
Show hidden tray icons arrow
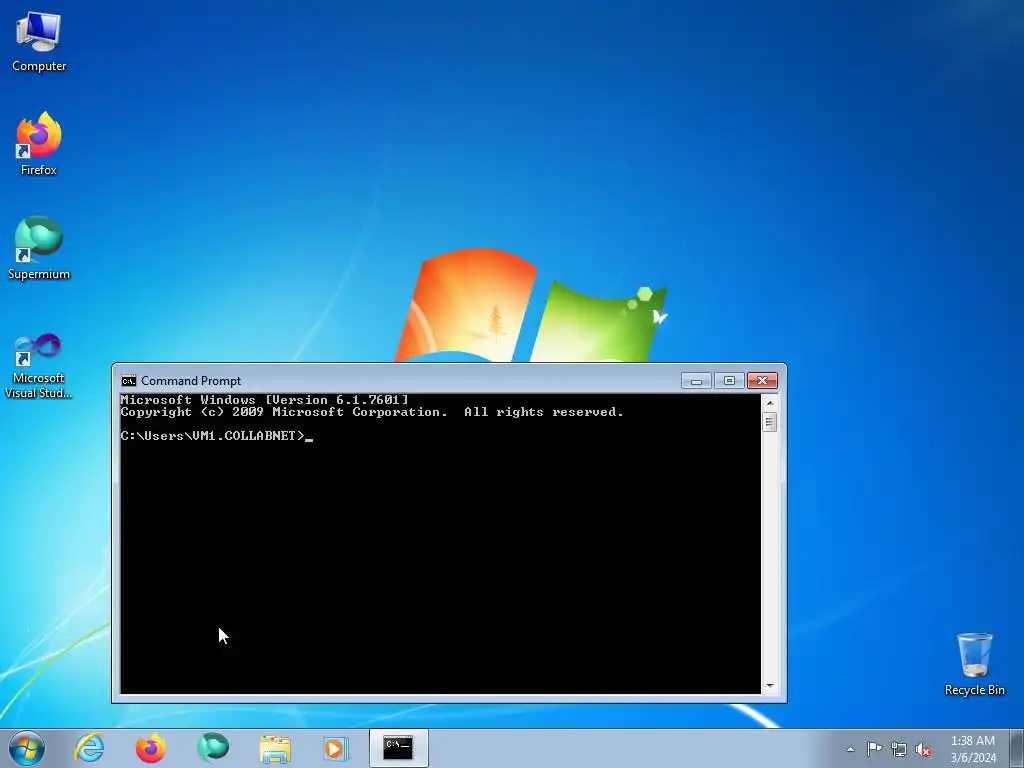[x=850, y=749]
